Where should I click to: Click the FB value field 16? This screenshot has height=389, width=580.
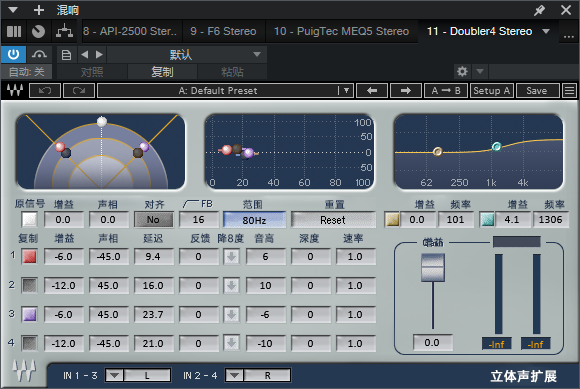tap(199, 220)
